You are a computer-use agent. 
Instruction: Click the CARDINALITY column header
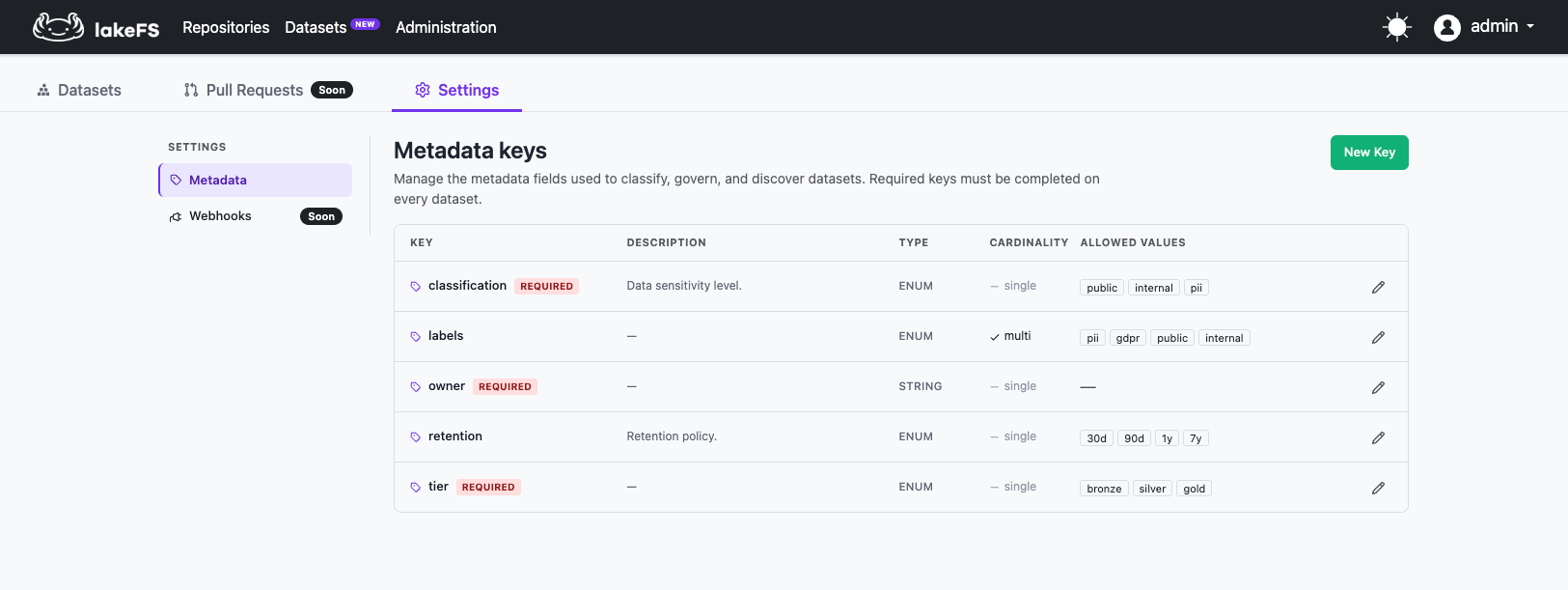[x=1029, y=243]
